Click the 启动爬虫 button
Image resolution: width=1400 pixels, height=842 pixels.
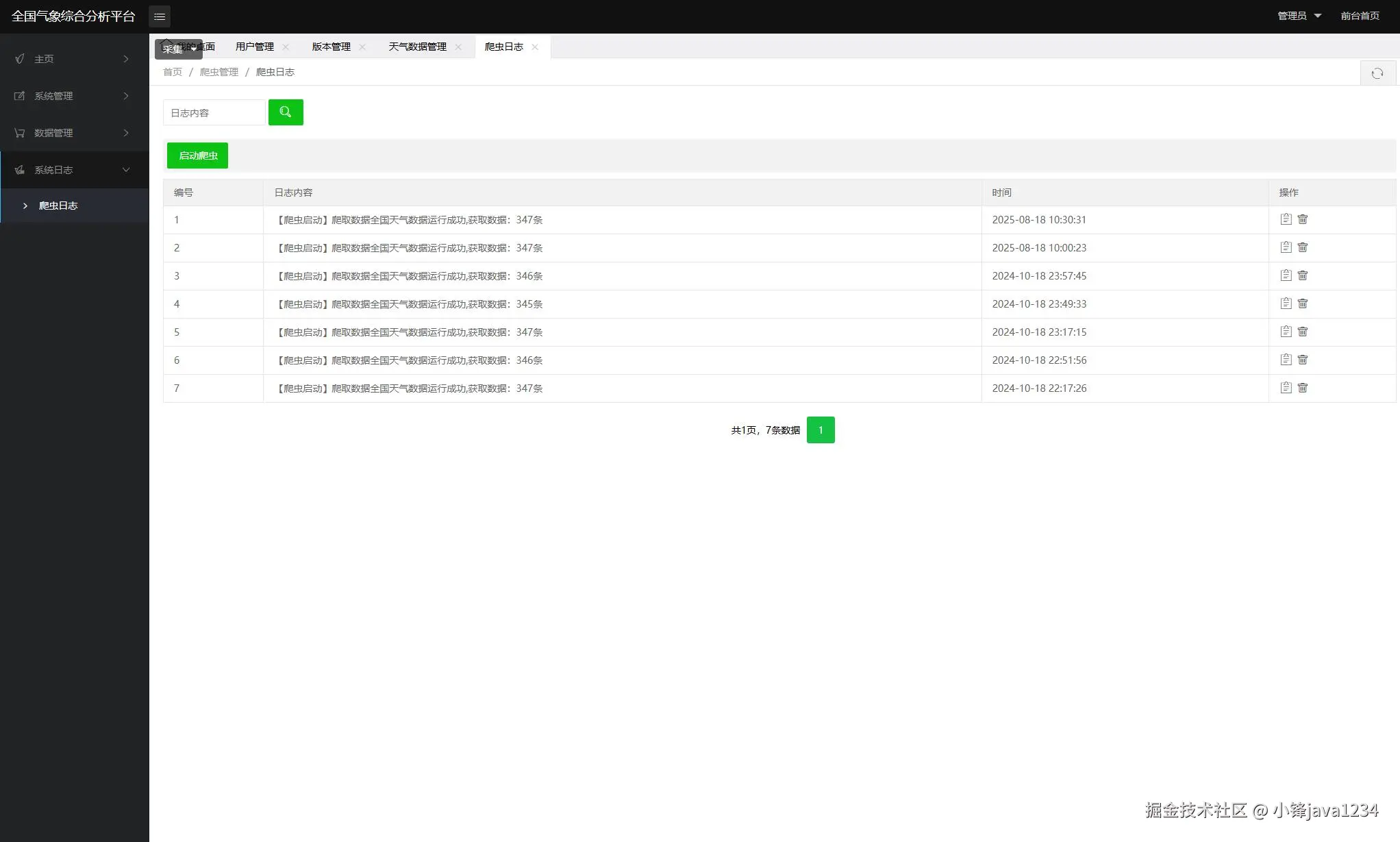point(197,156)
